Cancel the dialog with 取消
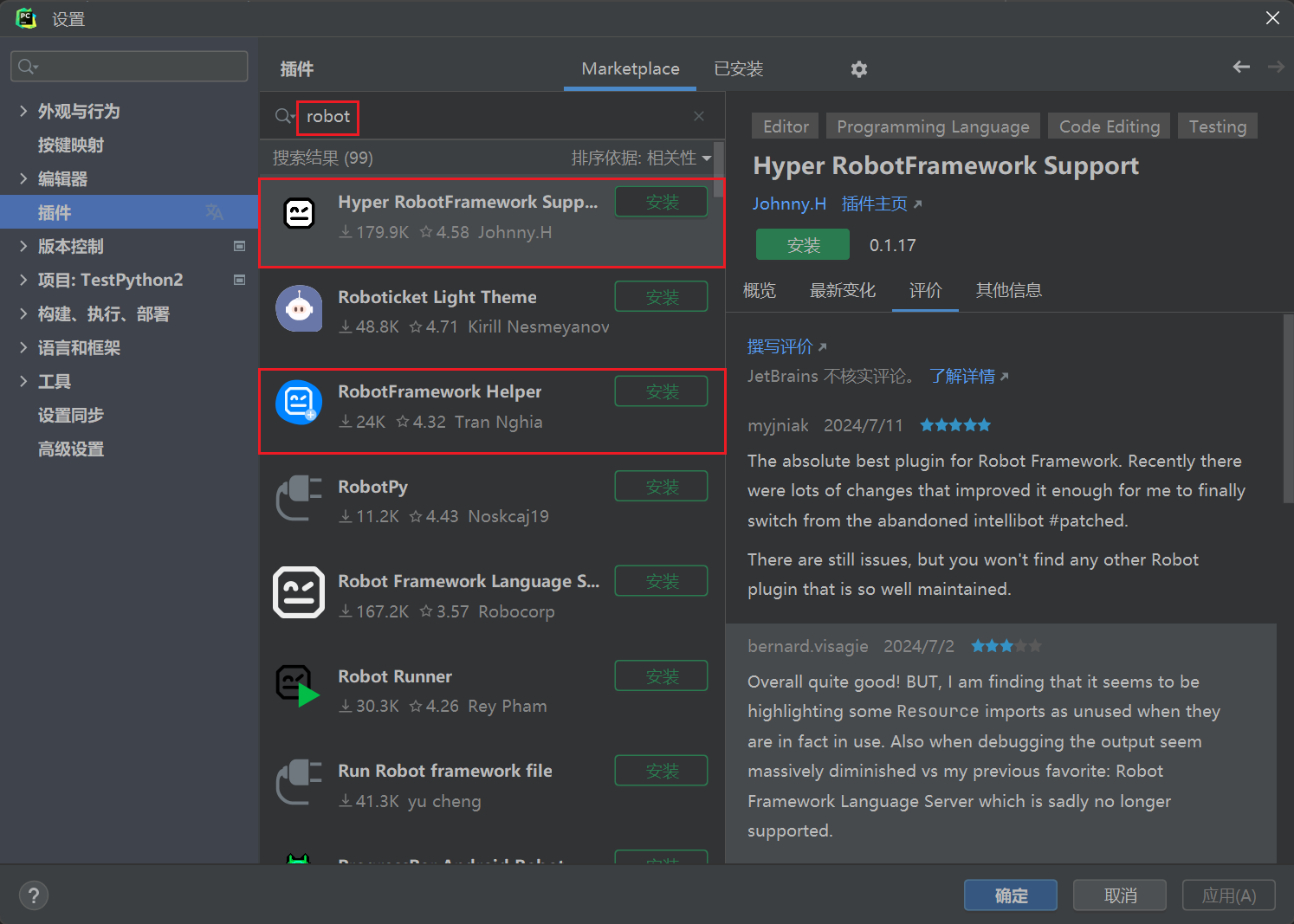This screenshot has width=1294, height=924. tap(1120, 895)
